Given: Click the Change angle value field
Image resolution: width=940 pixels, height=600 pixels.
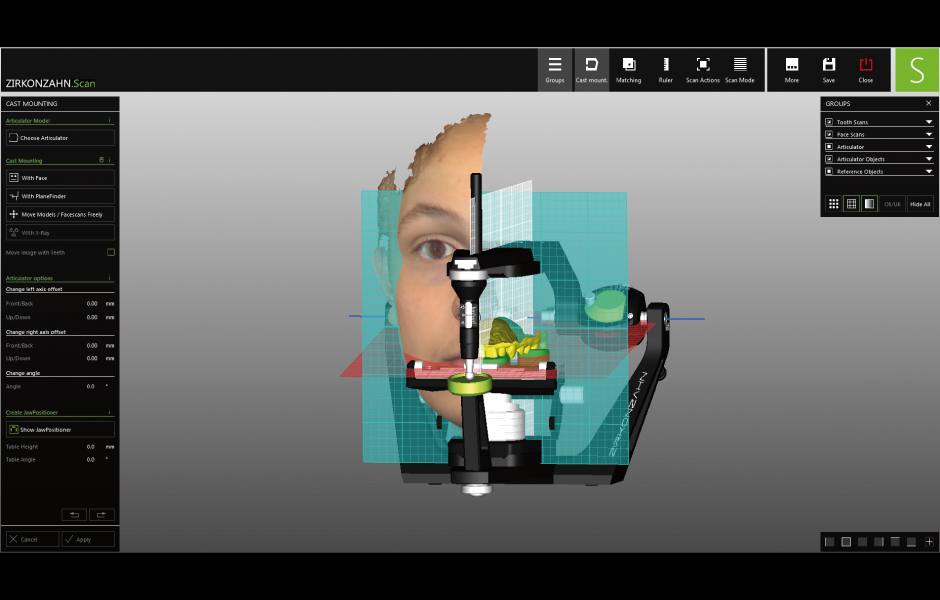Looking at the screenshot, I should pyautogui.click(x=91, y=386).
